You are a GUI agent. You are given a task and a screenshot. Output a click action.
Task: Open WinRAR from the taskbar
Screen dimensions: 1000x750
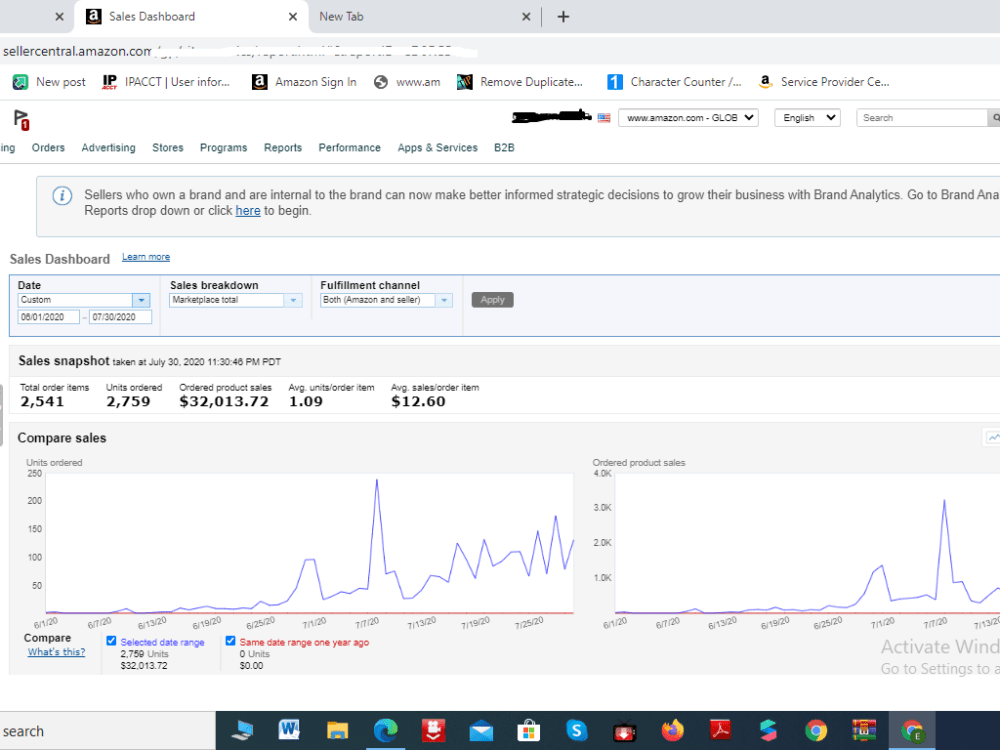864,730
